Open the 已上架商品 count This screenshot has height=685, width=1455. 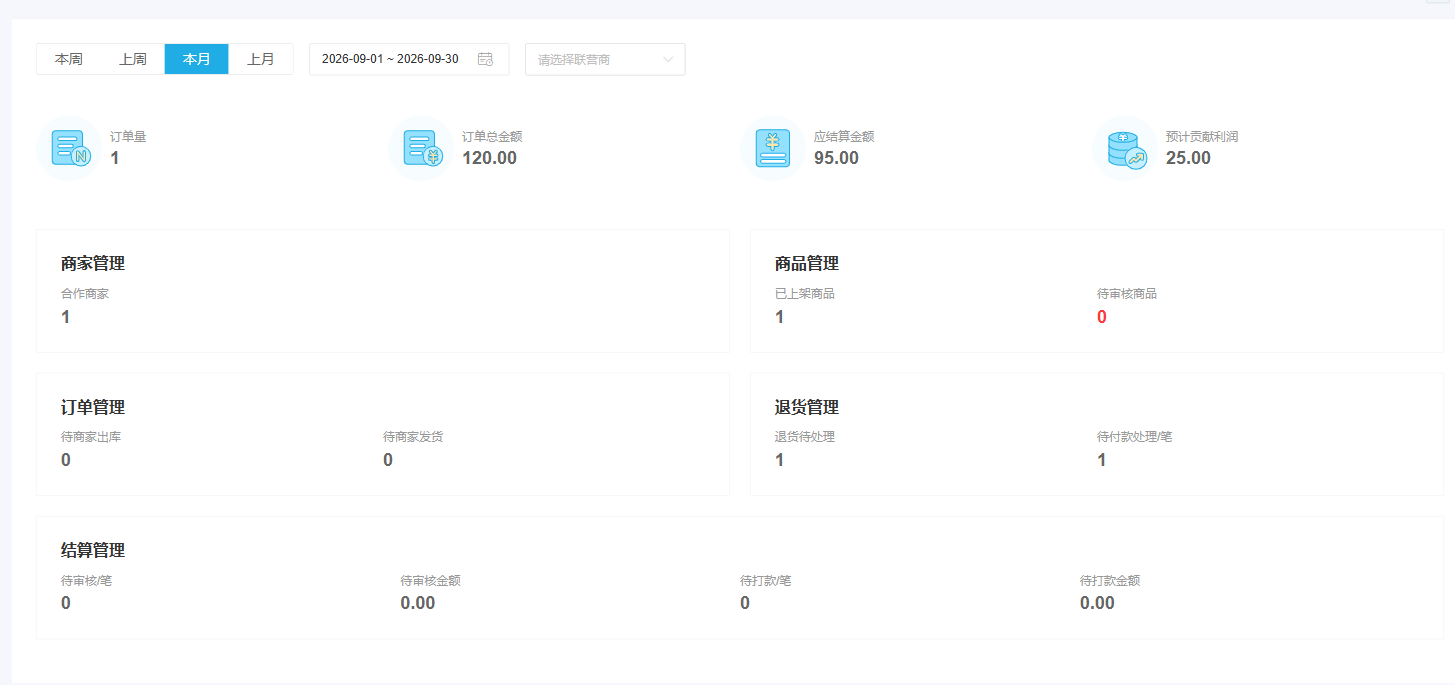click(x=780, y=317)
